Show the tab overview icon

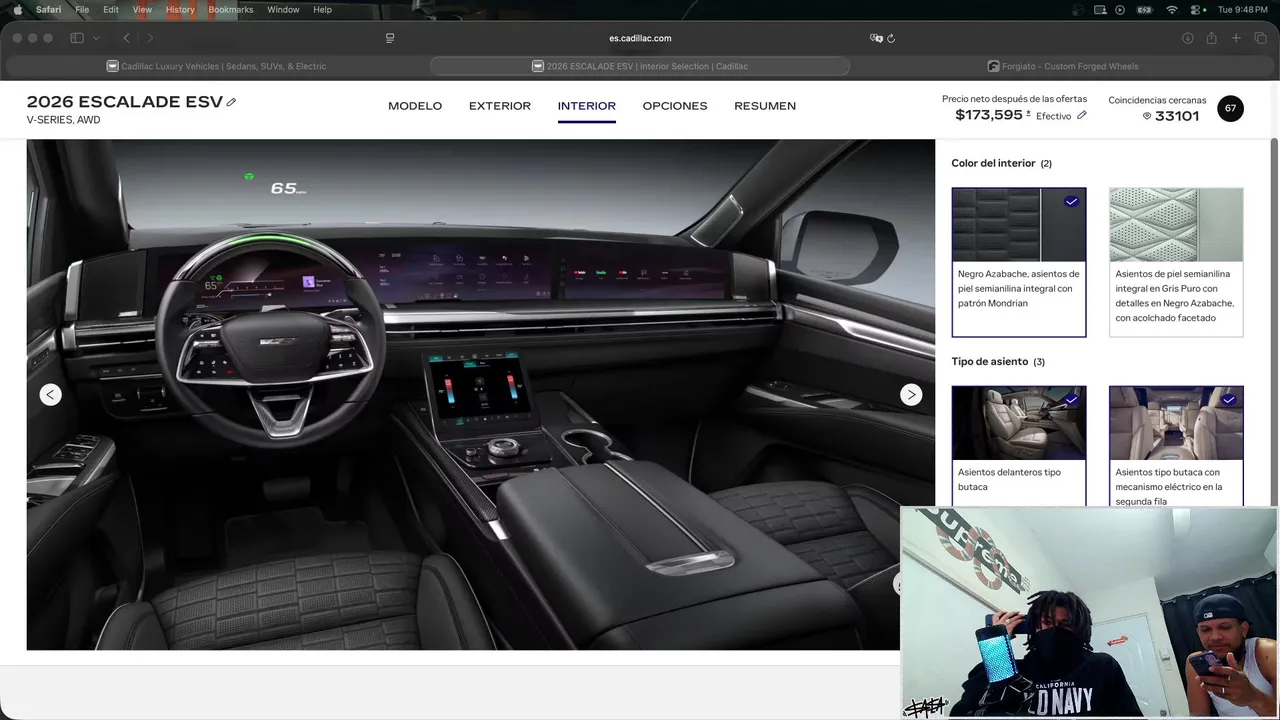coord(1260,38)
